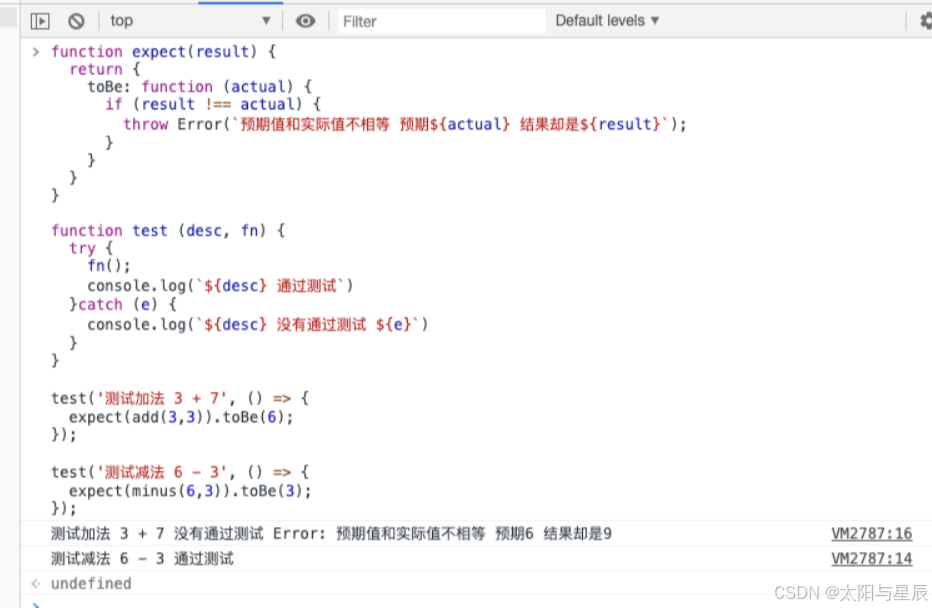Open the Default levels dropdown
Screen dimensions: 932x608
tap(607, 21)
